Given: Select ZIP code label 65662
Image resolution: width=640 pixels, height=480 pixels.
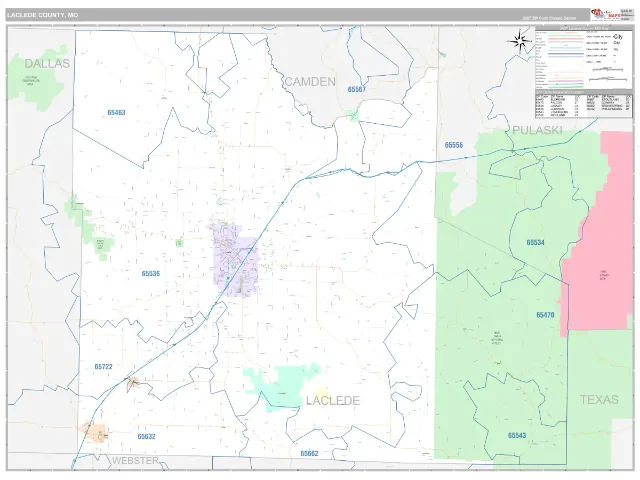Looking at the screenshot, I should pos(309,453).
